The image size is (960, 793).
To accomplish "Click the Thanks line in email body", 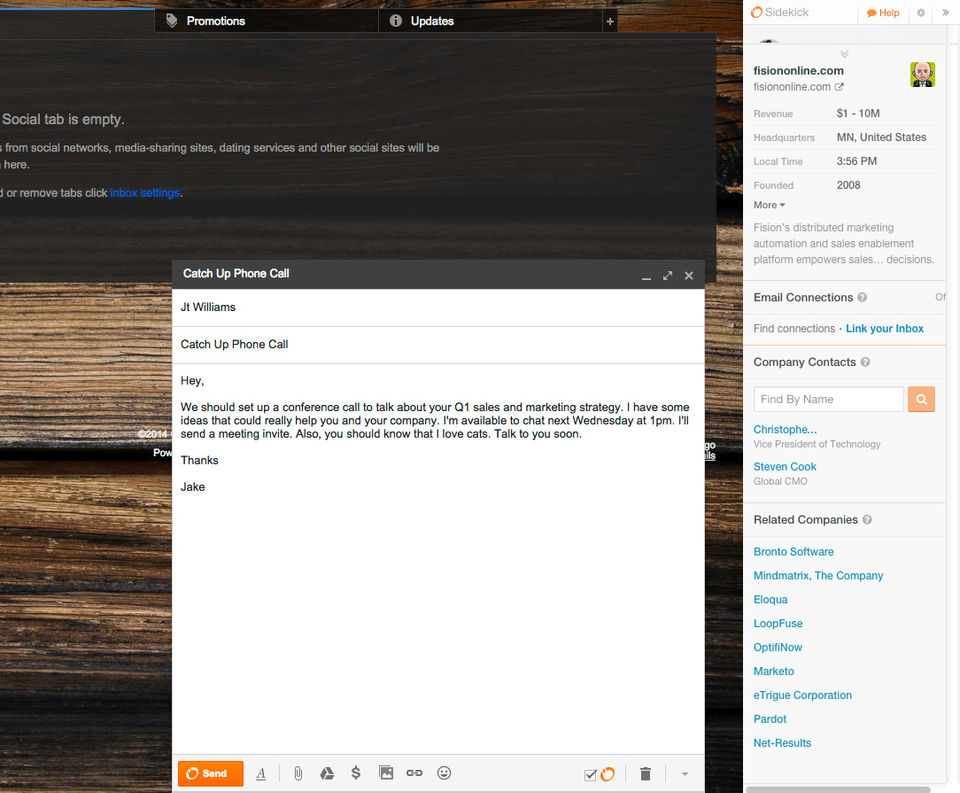I will pyautogui.click(x=199, y=460).
